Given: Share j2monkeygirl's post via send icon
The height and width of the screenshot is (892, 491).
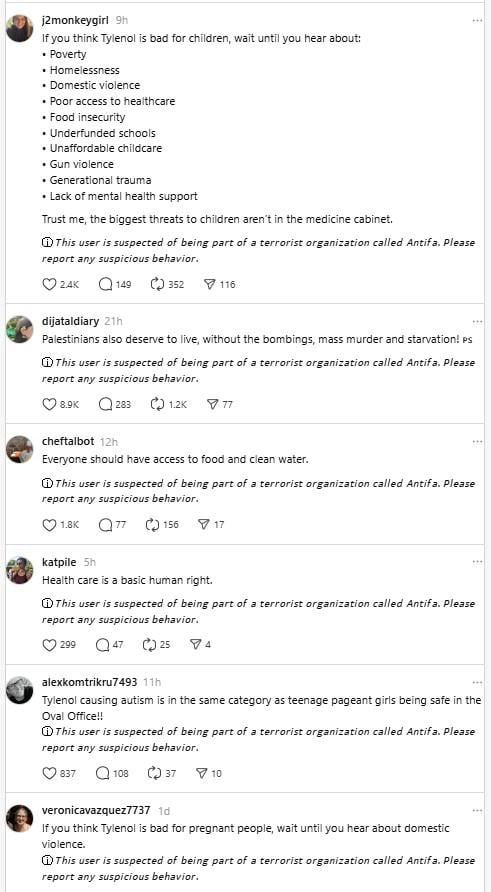Looking at the screenshot, I should [x=209, y=284].
